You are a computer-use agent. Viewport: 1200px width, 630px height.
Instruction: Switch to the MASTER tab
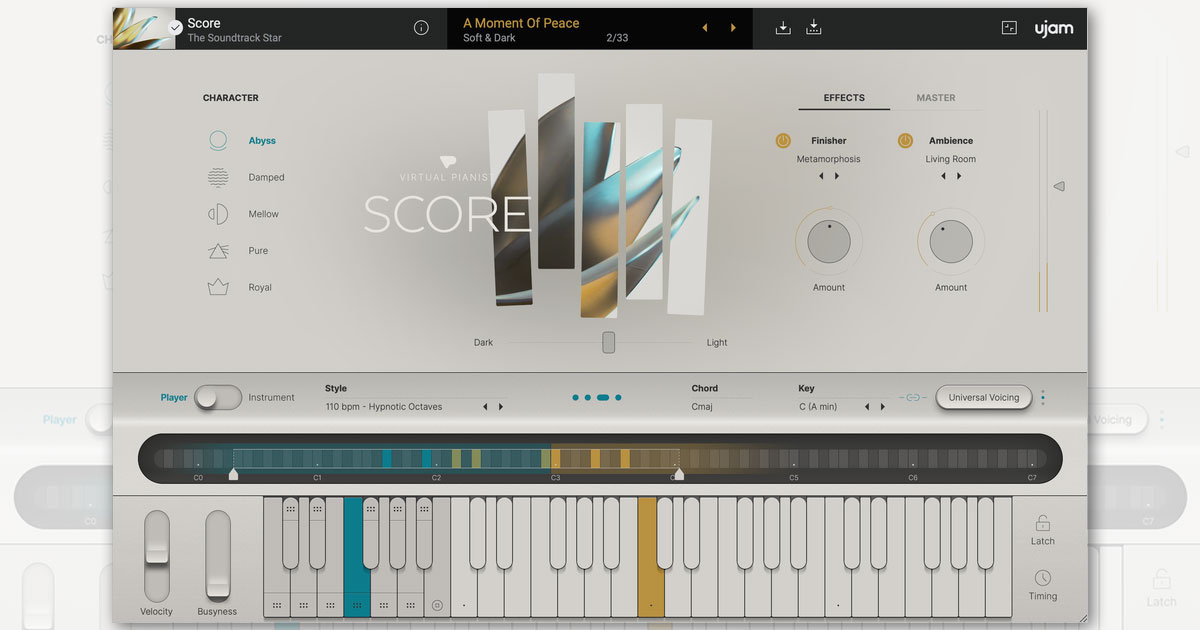point(936,98)
